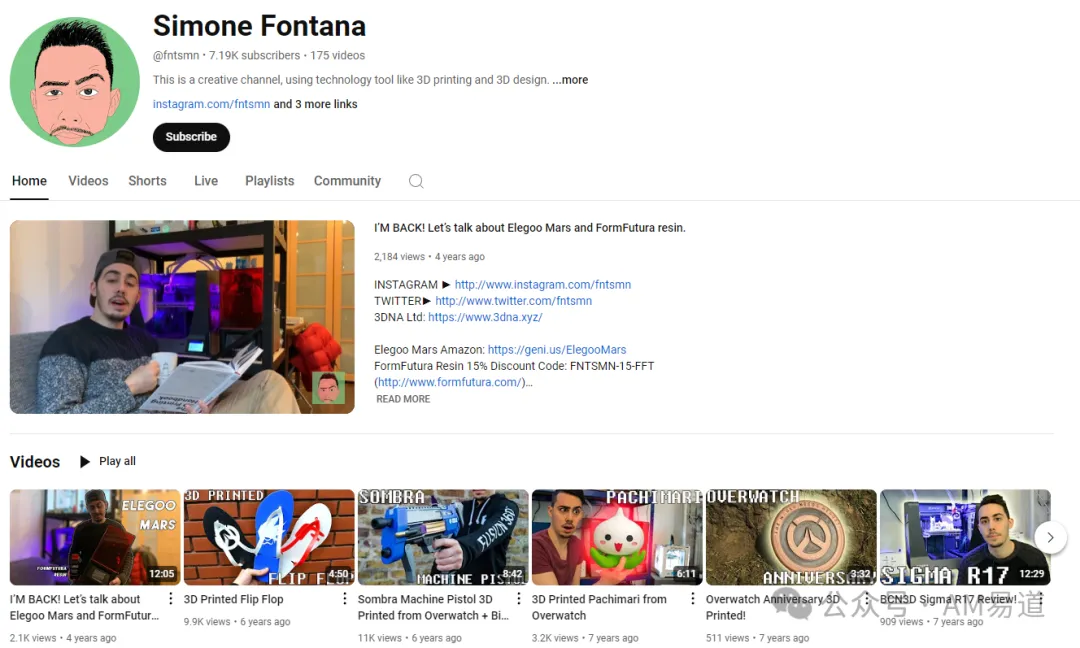The width and height of the screenshot is (1080, 648).
Task: Click the channel search magnifier icon
Action: (416, 181)
